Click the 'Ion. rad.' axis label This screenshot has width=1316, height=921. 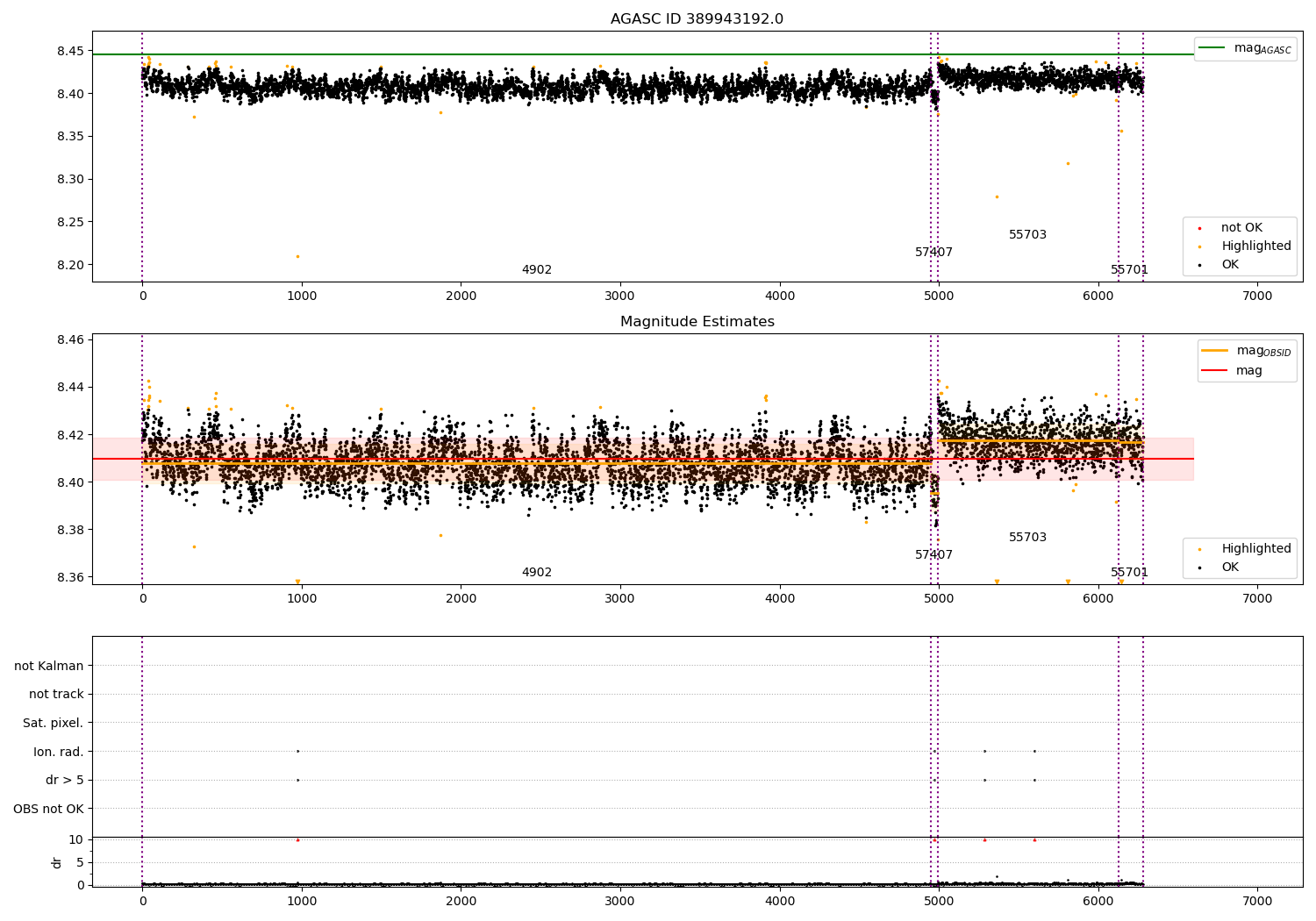[59, 752]
